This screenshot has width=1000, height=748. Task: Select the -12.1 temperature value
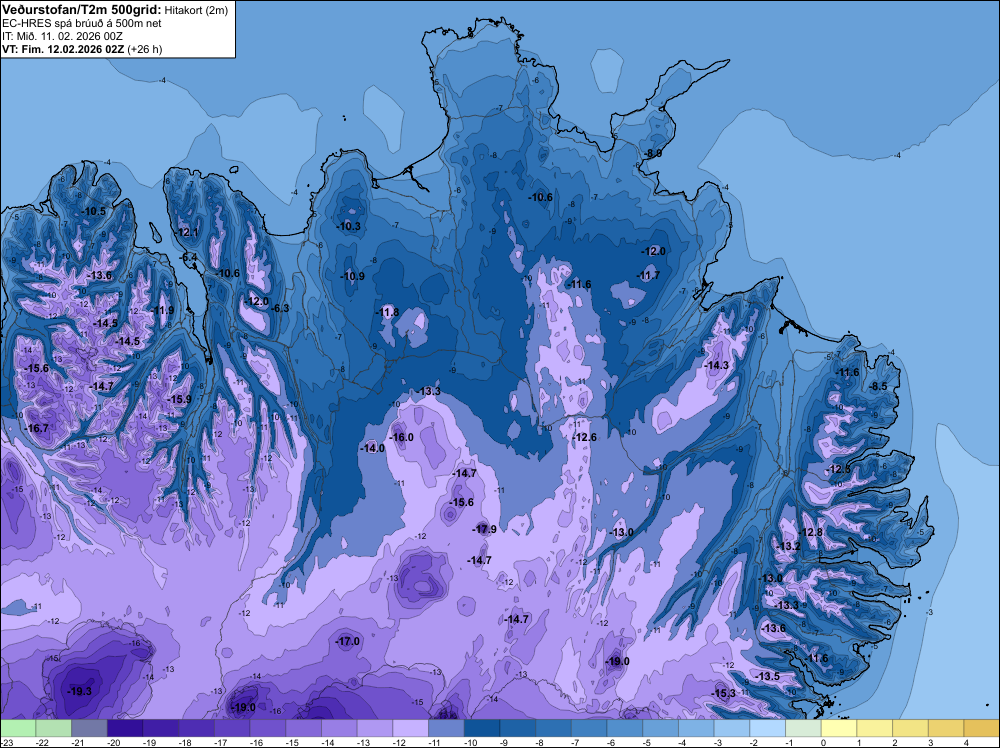point(188,232)
